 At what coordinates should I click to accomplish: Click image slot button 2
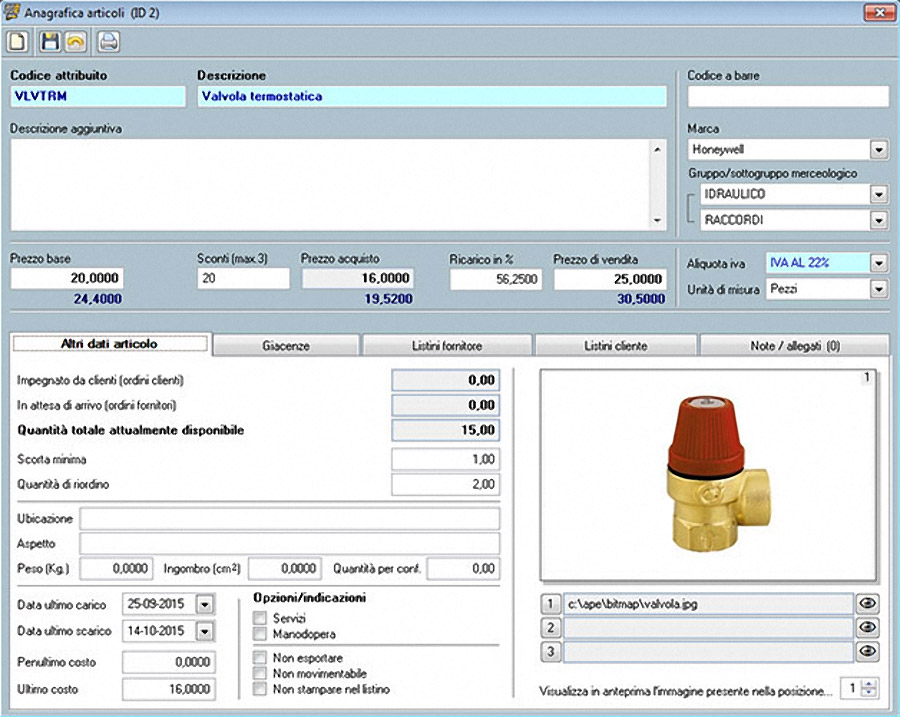point(549,628)
